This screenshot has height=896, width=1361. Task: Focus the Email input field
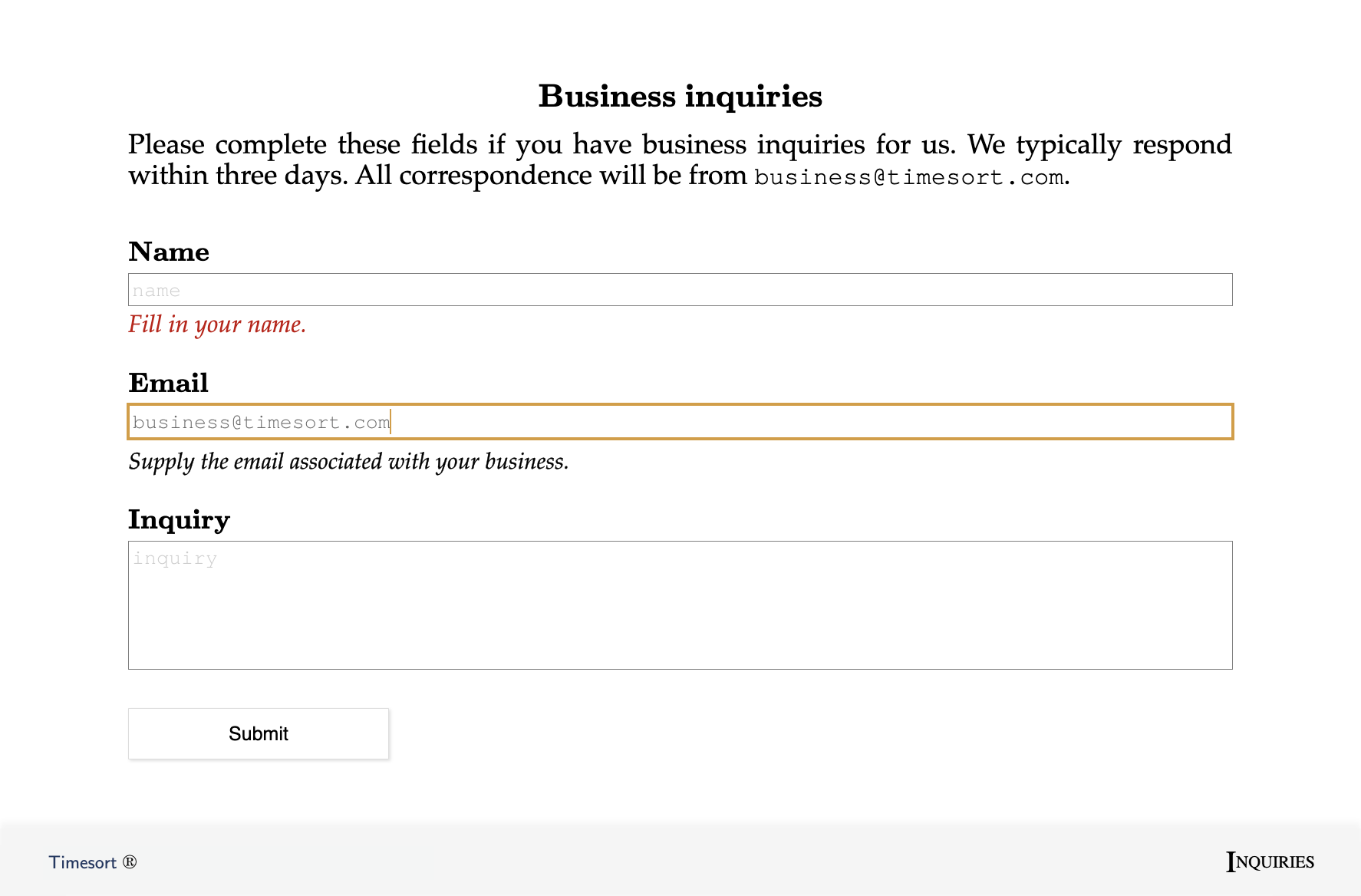pos(680,422)
